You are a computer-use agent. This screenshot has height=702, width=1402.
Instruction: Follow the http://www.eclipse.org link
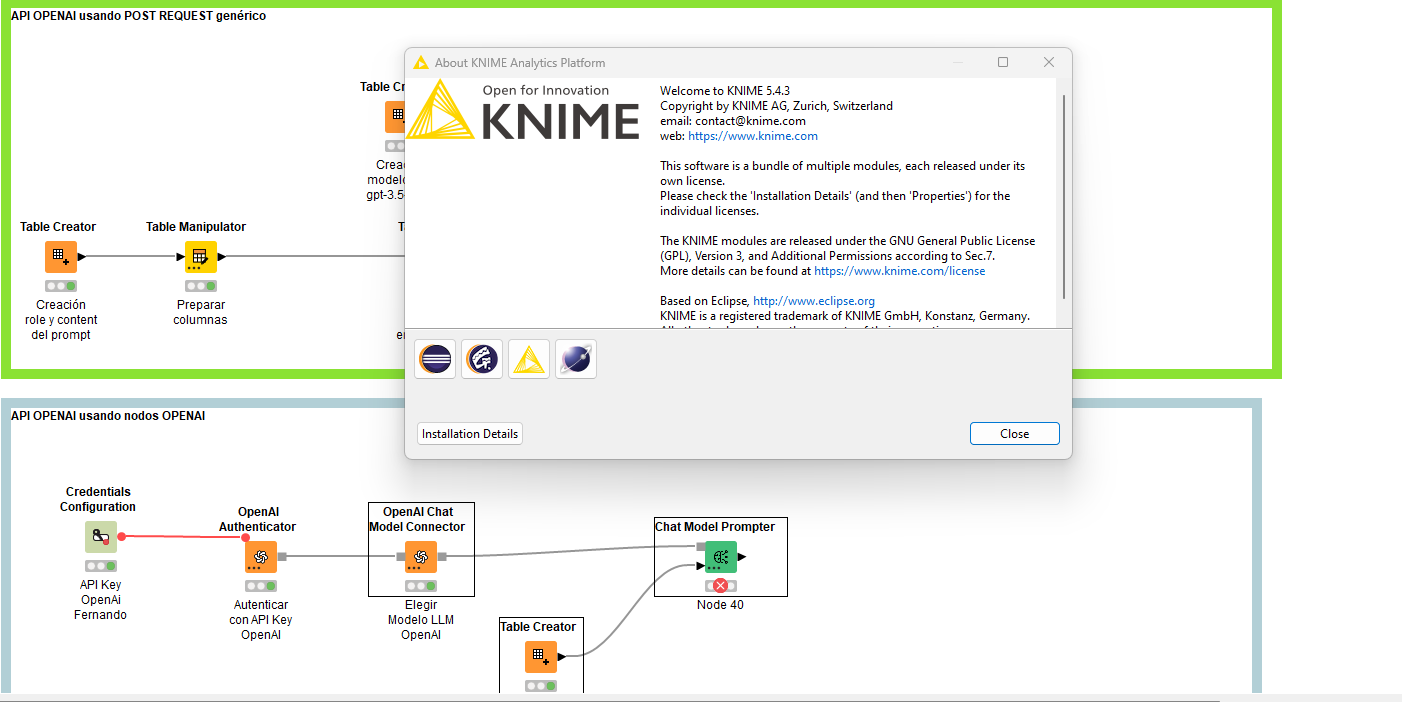click(x=814, y=301)
